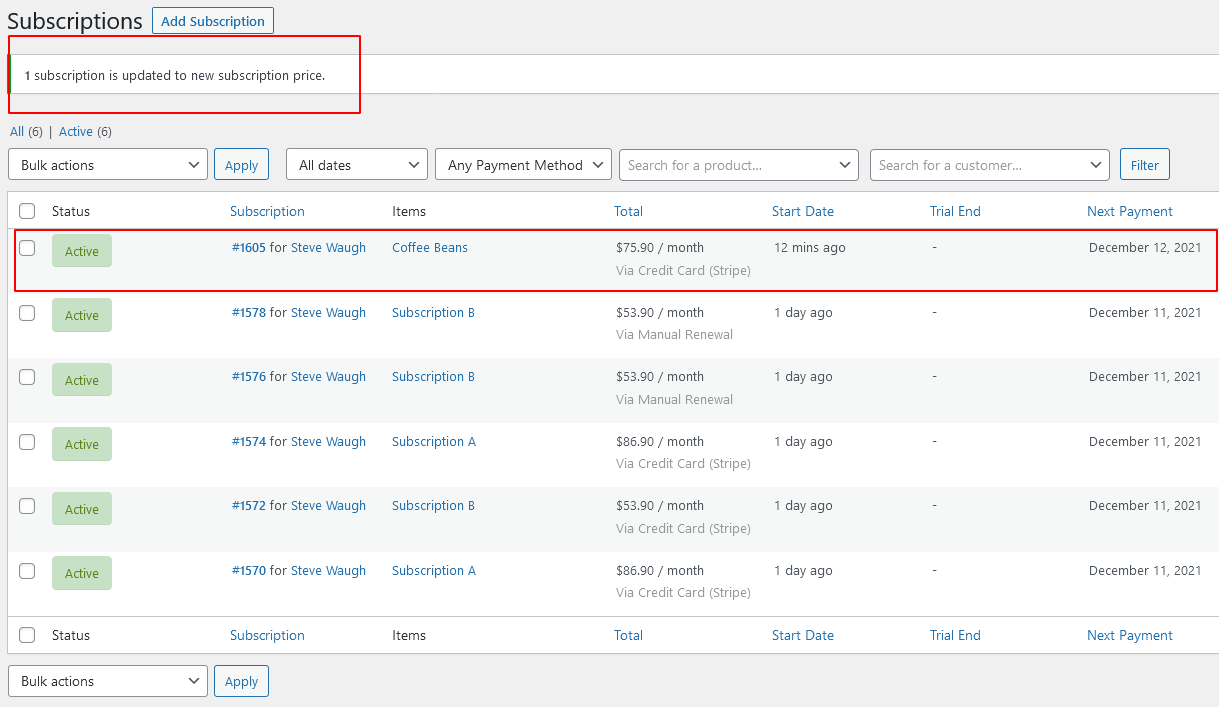The width and height of the screenshot is (1219, 707).
Task: Check the checkbox for subscription #1578
Action: 27,311
